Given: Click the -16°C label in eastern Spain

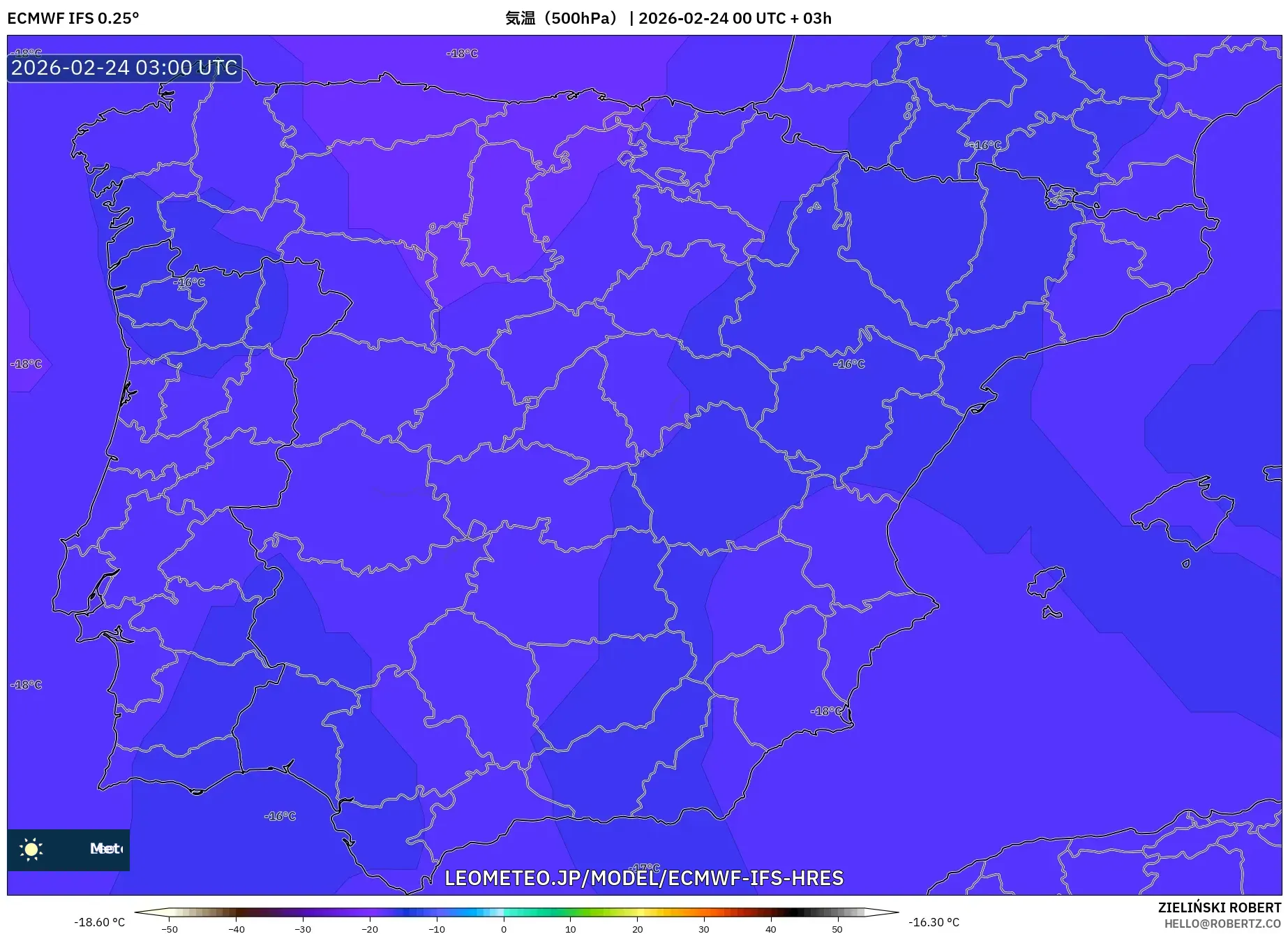Looking at the screenshot, I should tap(848, 364).
